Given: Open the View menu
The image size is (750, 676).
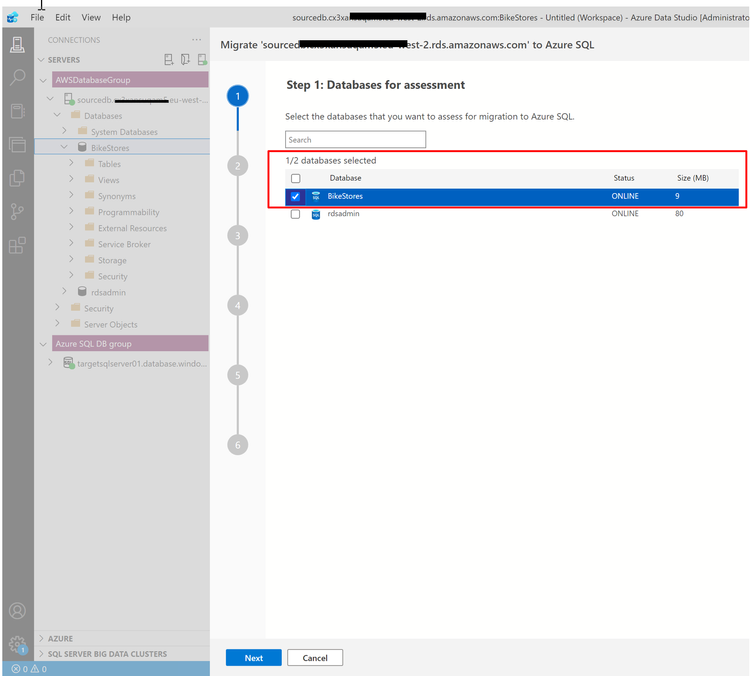Looking at the screenshot, I should (x=91, y=18).
